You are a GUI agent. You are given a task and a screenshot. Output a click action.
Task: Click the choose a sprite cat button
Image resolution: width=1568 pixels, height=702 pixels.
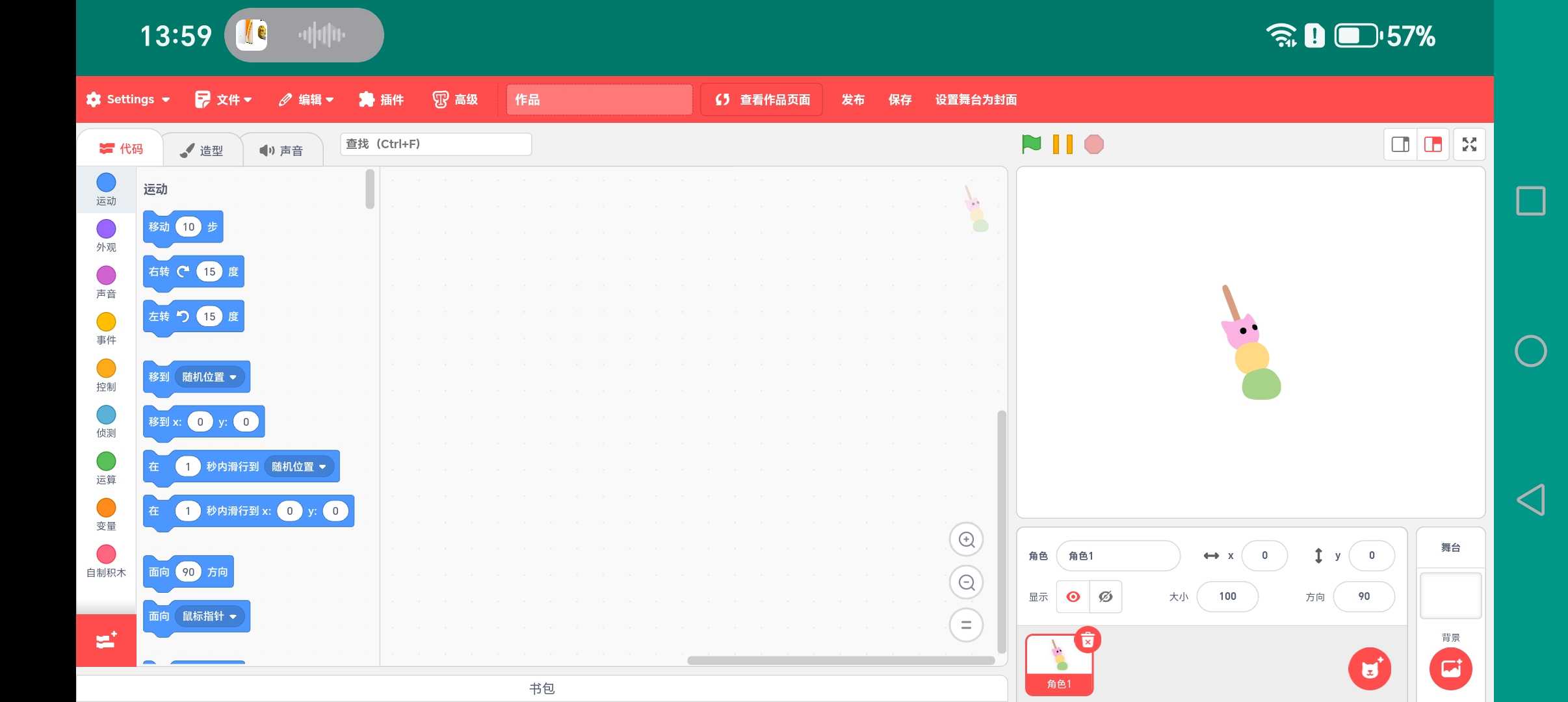pos(1370,668)
